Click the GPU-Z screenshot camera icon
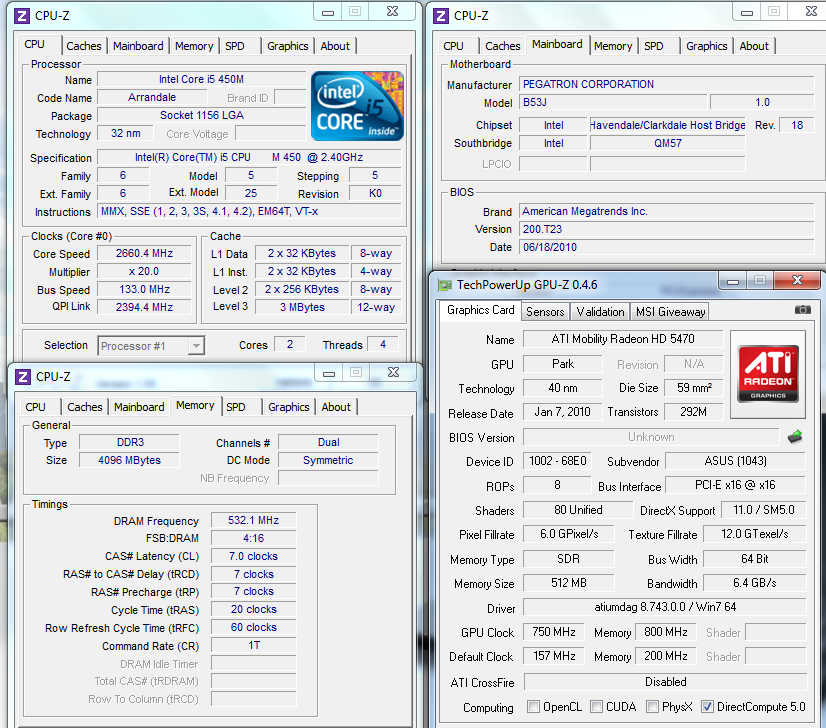 click(x=802, y=310)
